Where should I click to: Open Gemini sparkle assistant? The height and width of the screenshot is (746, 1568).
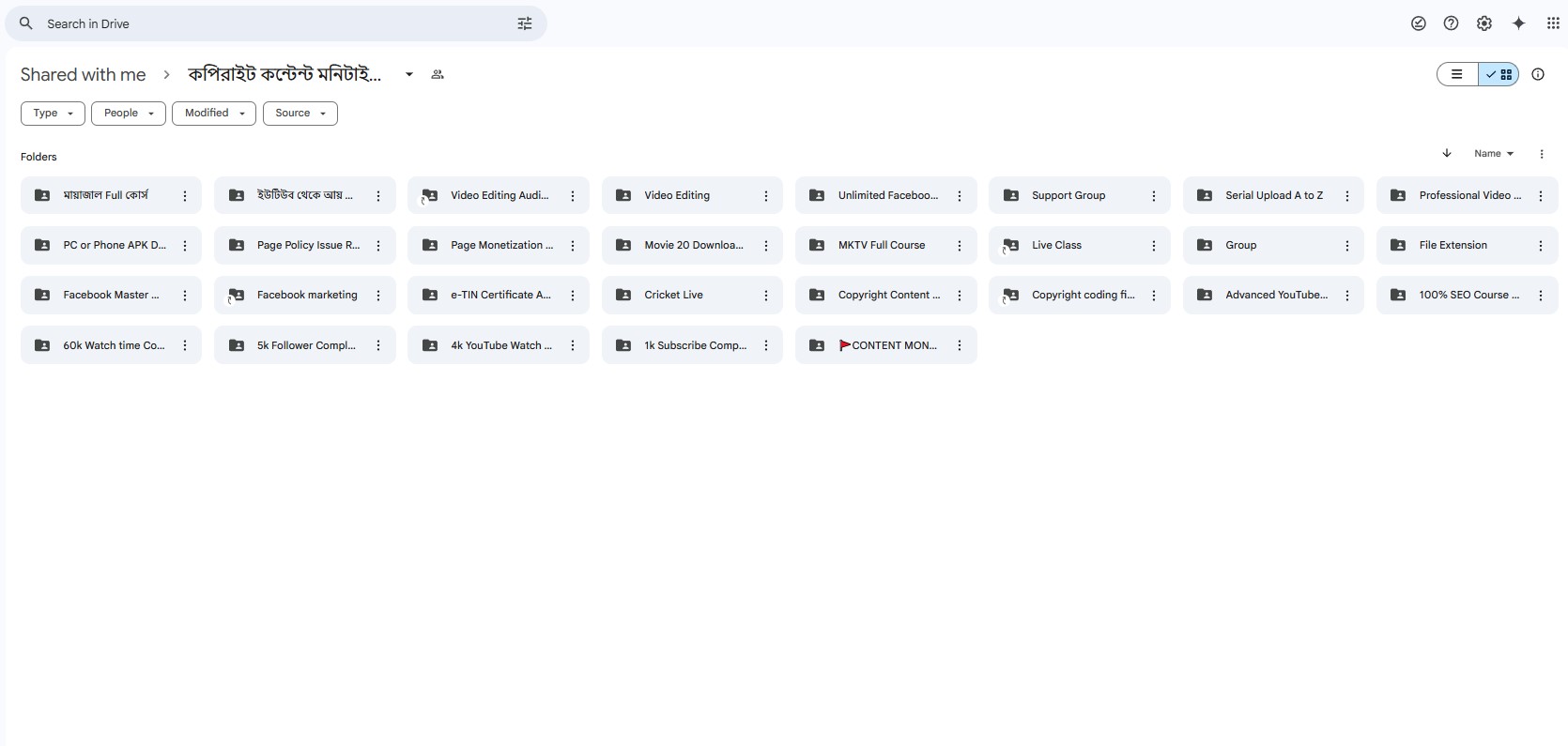1518,23
